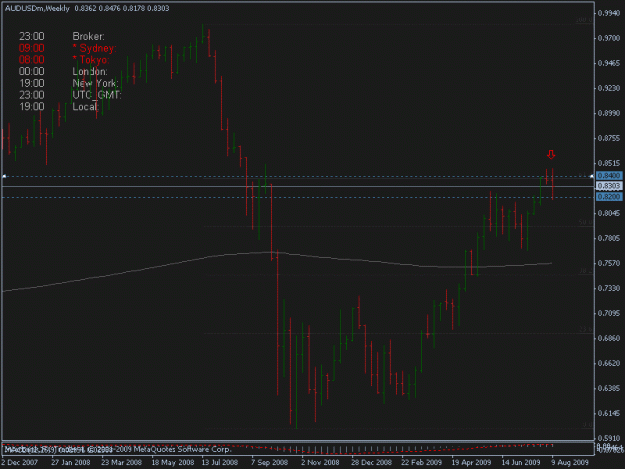Click the 27 Jan 2008 date label

[x=71, y=462]
